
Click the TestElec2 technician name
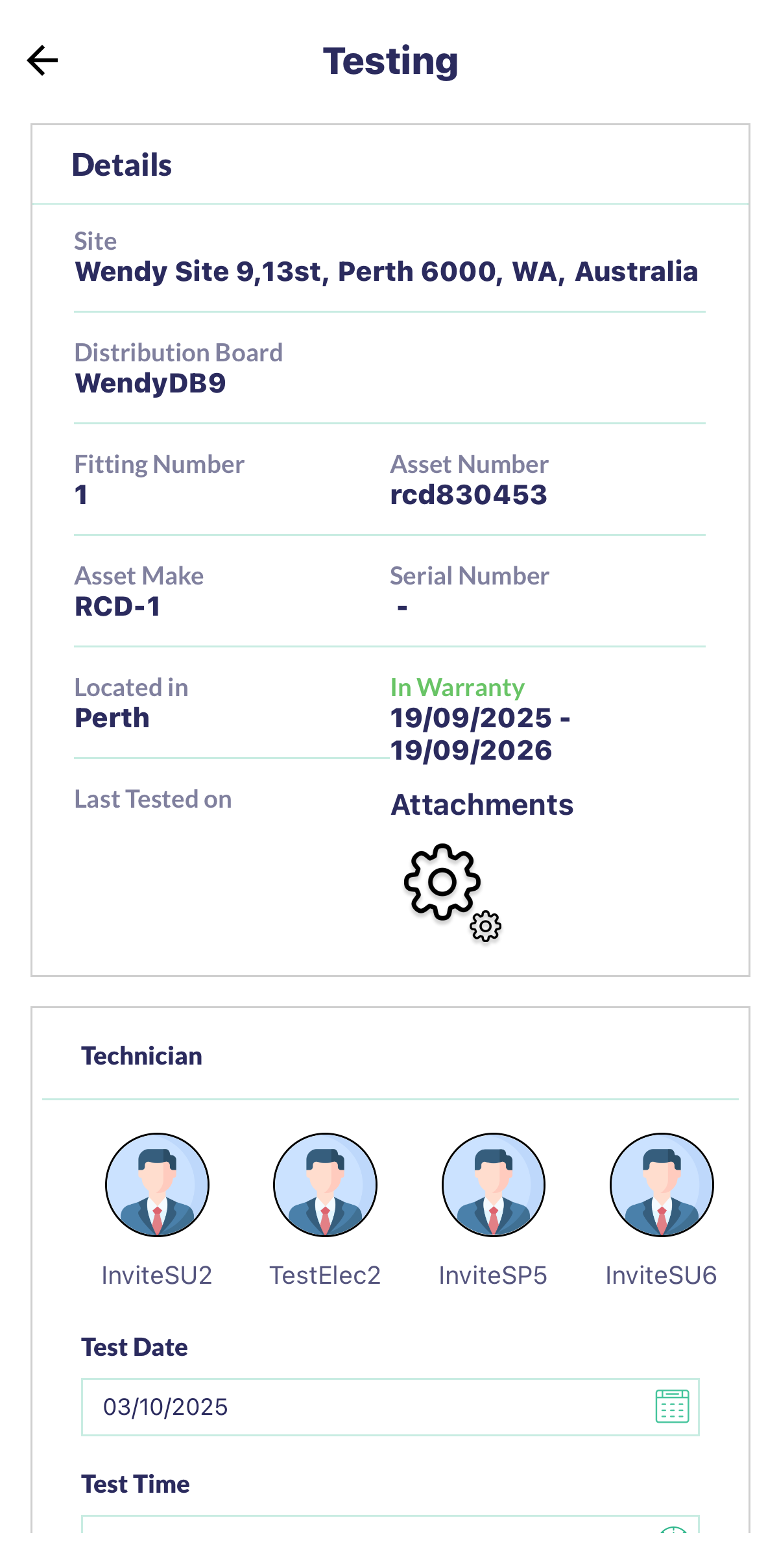tap(325, 1275)
